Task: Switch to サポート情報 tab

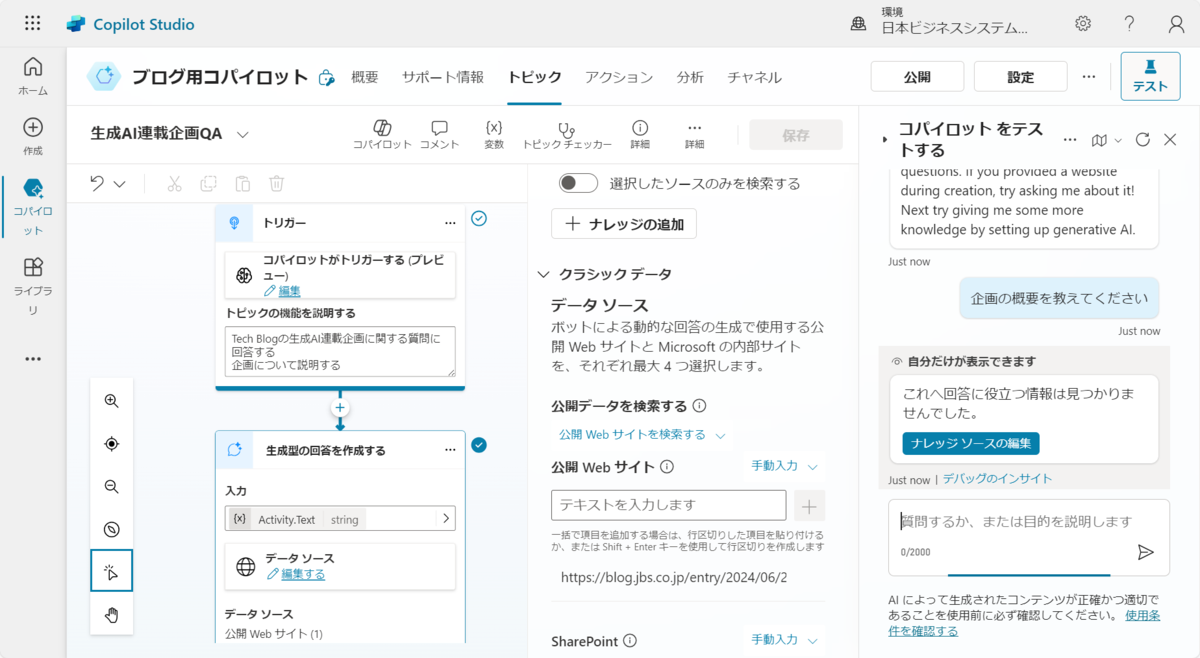Action: pyautogui.click(x=443, y=77)
